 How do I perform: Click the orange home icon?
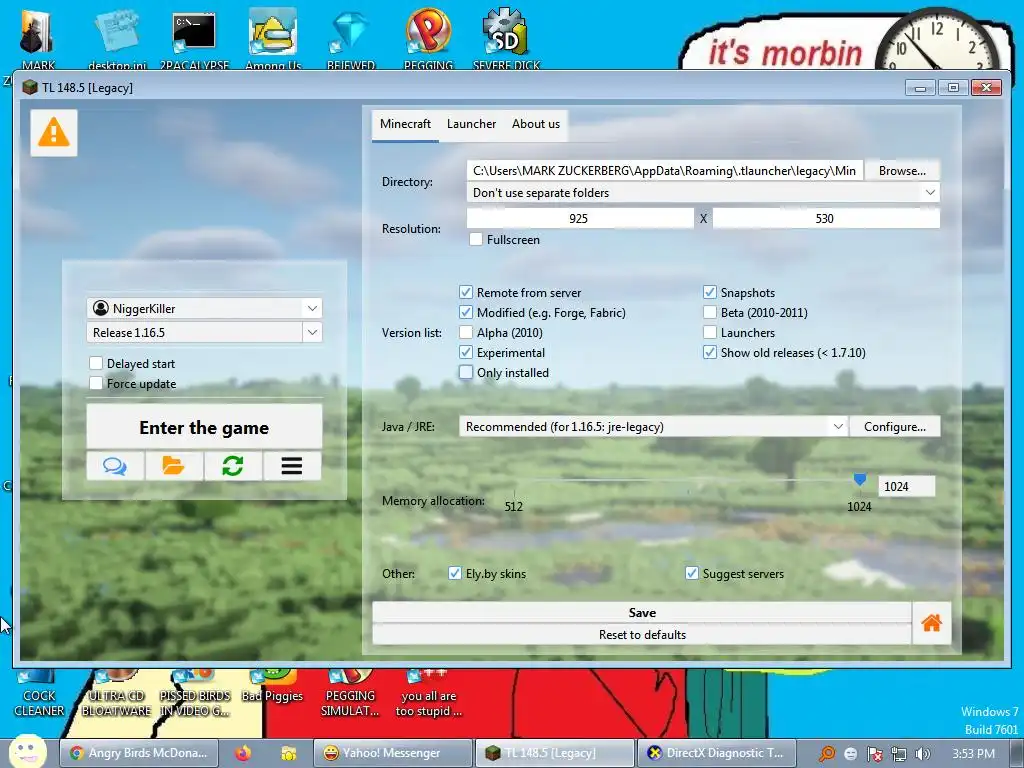pos(931,623)
